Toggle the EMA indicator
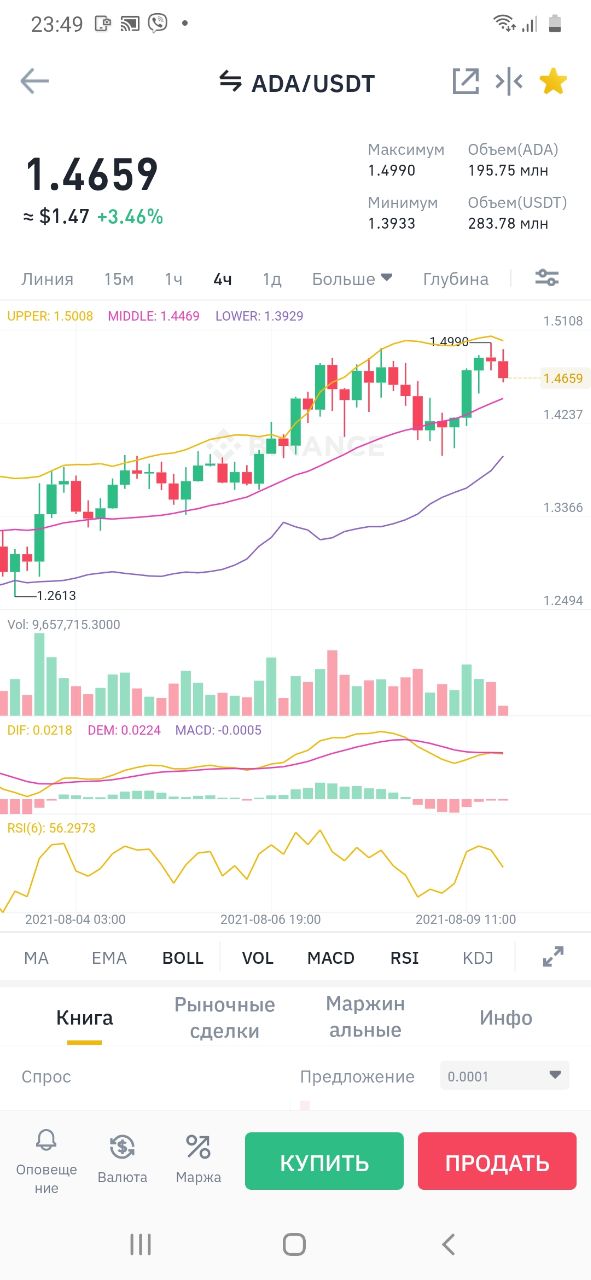This screenshot has height=1280, width=591. (x=109, y=958)
